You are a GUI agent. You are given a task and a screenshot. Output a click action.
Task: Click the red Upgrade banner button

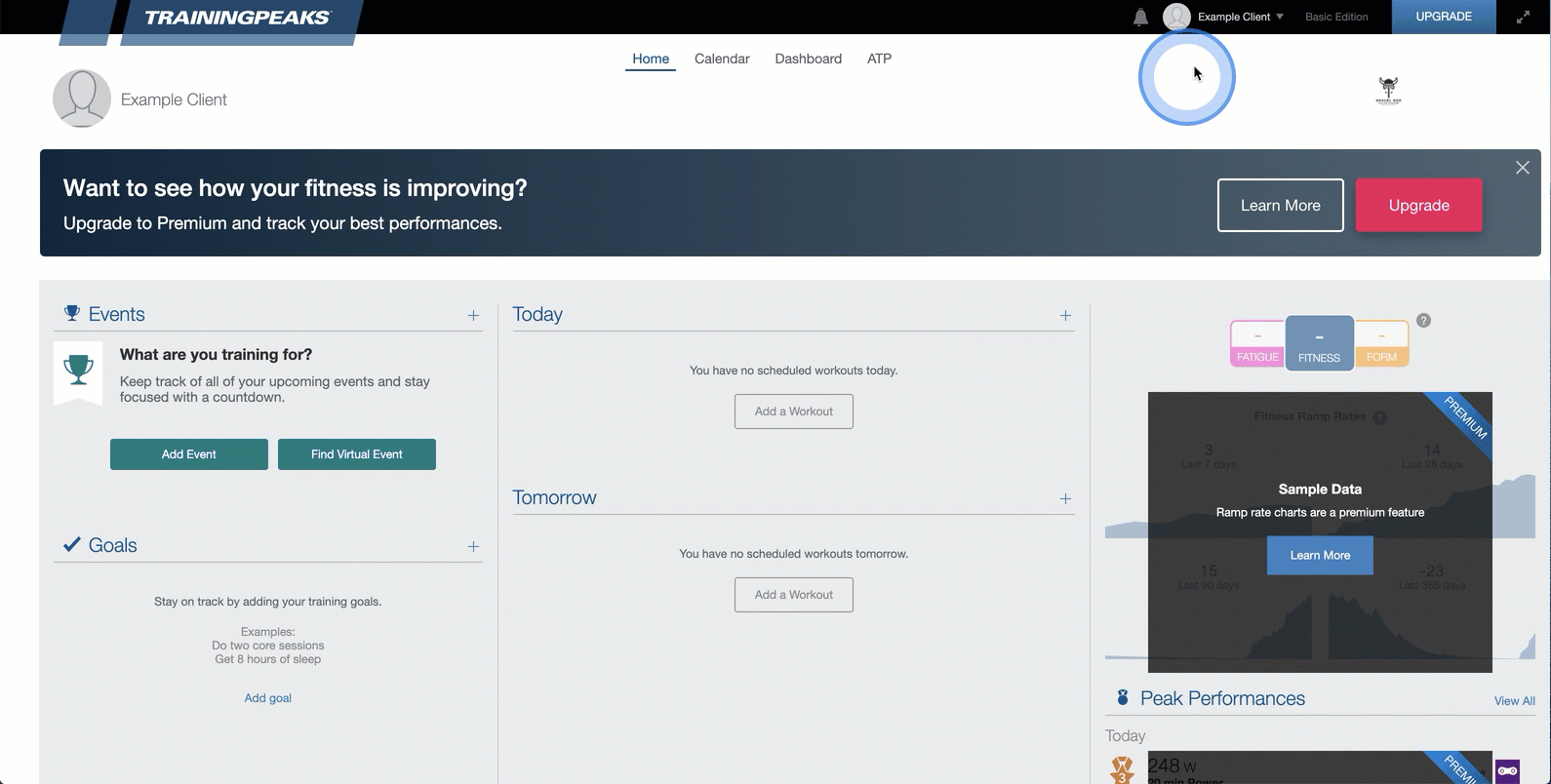pyautogui.click(x=1418, y=205)
